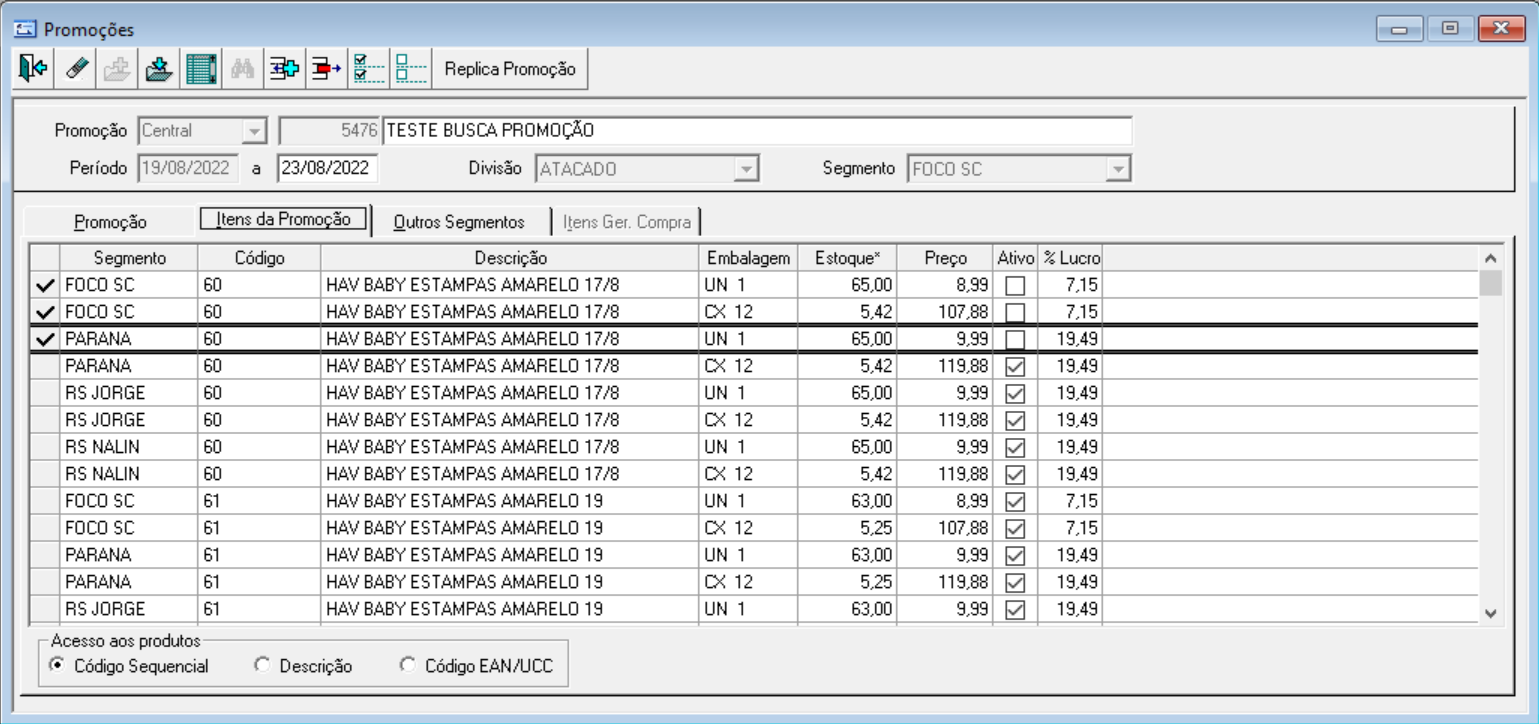Click price 119,88 in PARANA 61 CX 12 row
Viewport: 1539px width, 724px height.
click(x=945, y=582)
